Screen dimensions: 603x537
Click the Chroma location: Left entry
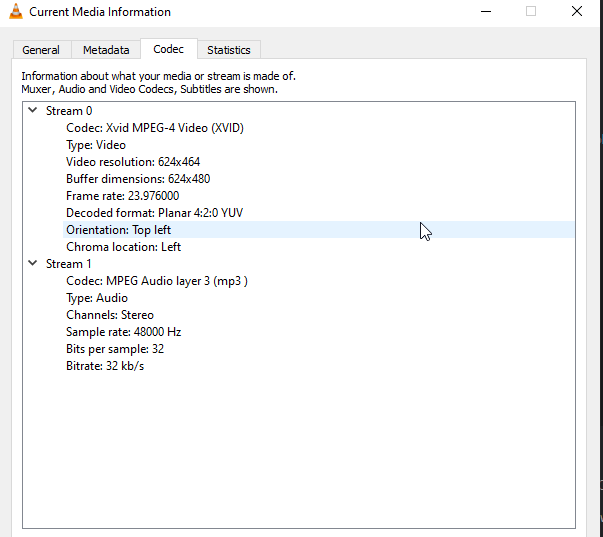click(123, 247)
